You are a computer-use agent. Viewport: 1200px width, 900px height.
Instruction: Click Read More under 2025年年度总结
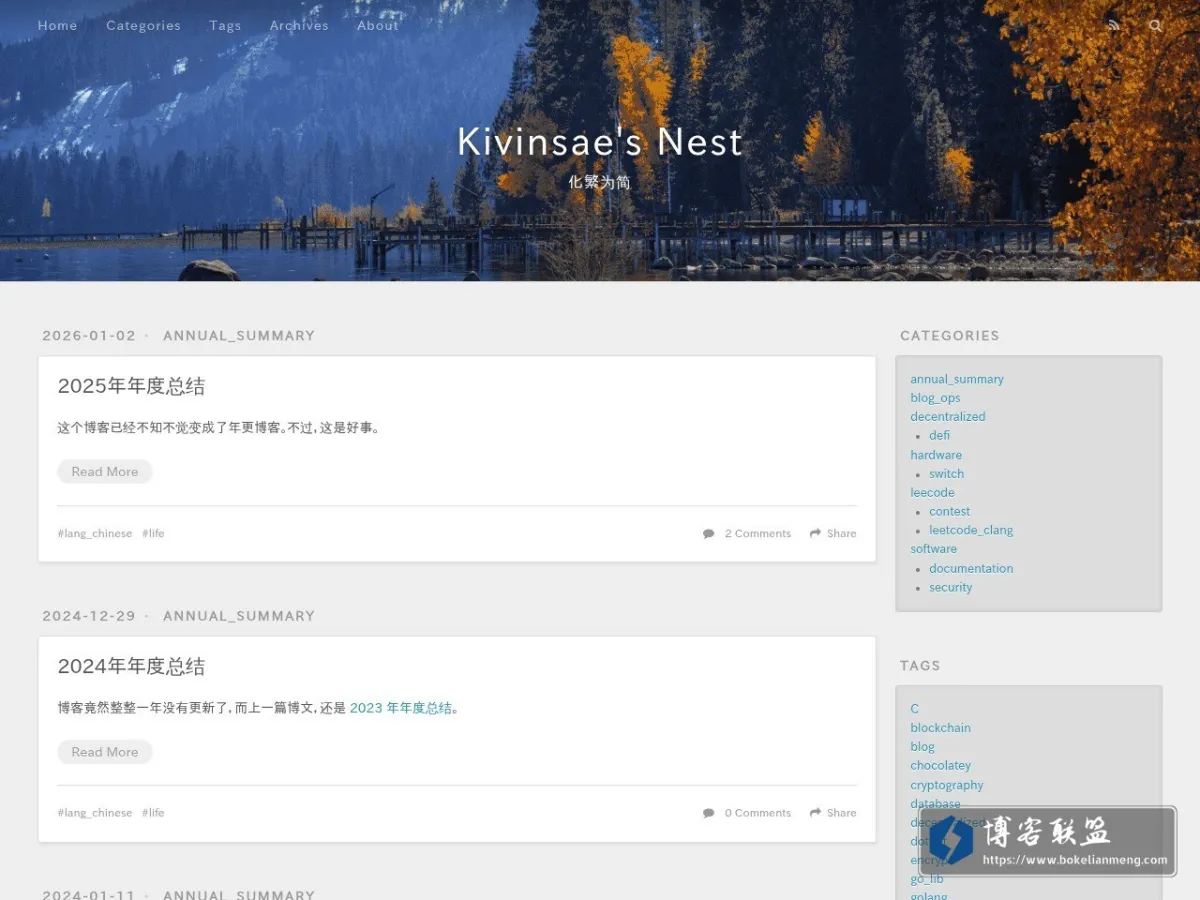(x=105, y=471)
